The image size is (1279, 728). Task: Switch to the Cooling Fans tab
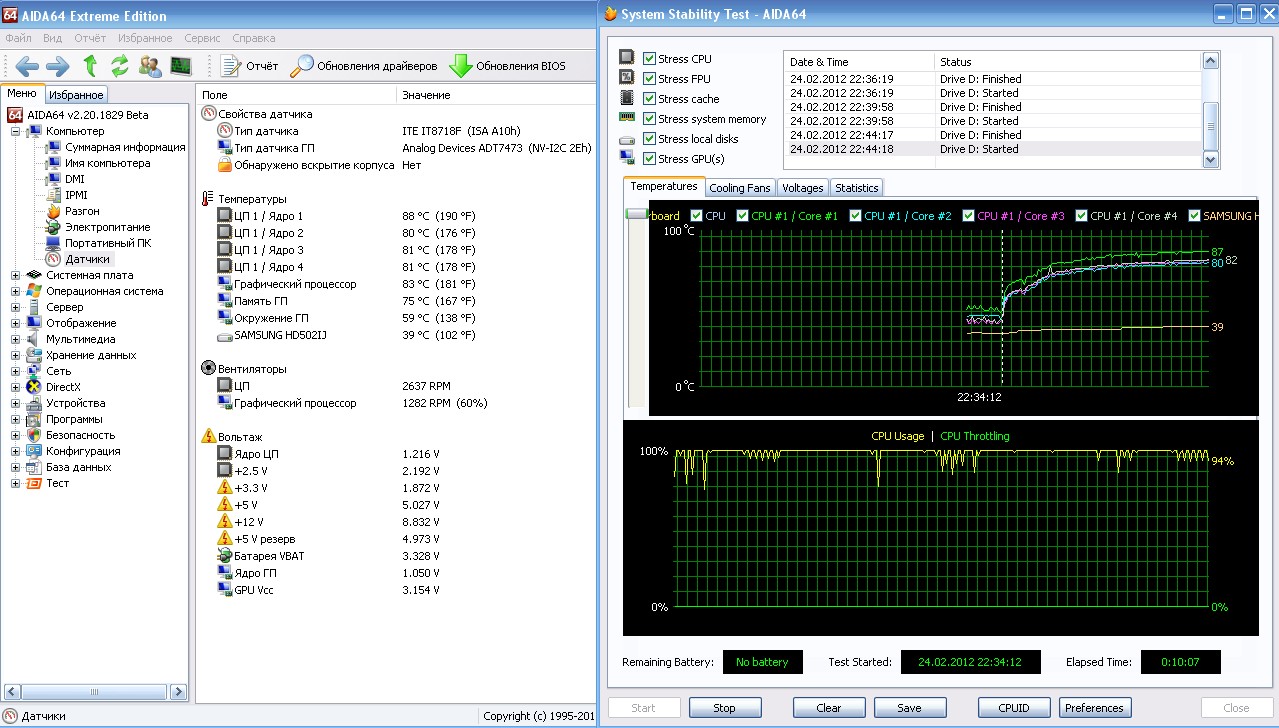(740, 188)
